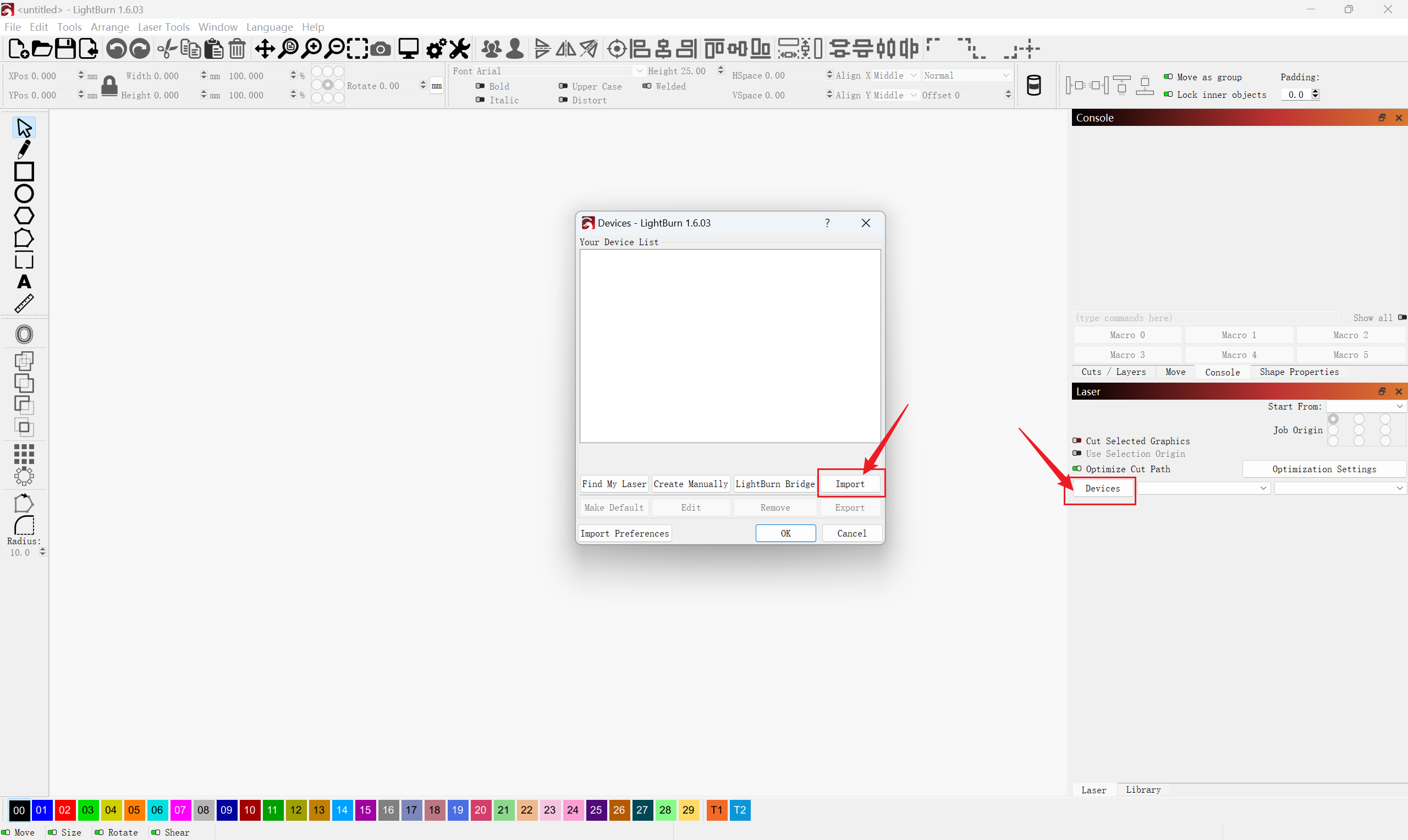Pick the Rectangle tool
Screen dimensions: 1408x840
pyautogui.click(x=24, y=172)
